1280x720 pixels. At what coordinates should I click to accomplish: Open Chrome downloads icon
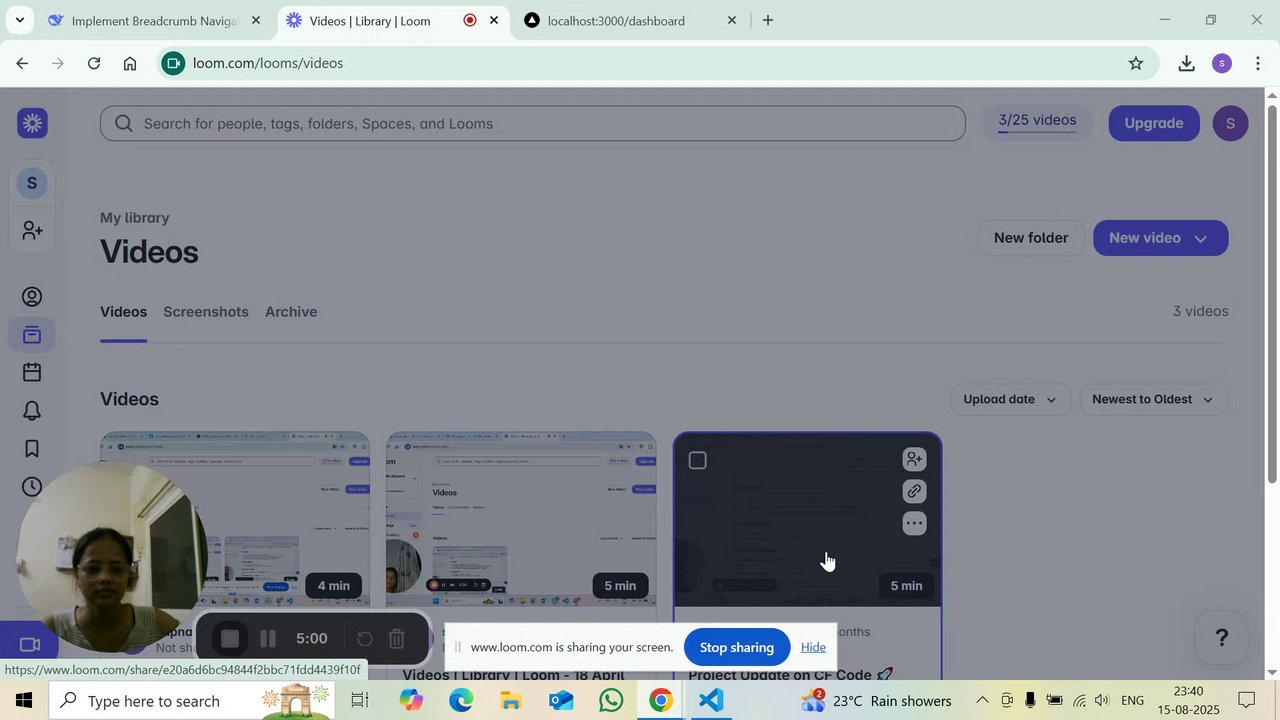point(1186,63)
